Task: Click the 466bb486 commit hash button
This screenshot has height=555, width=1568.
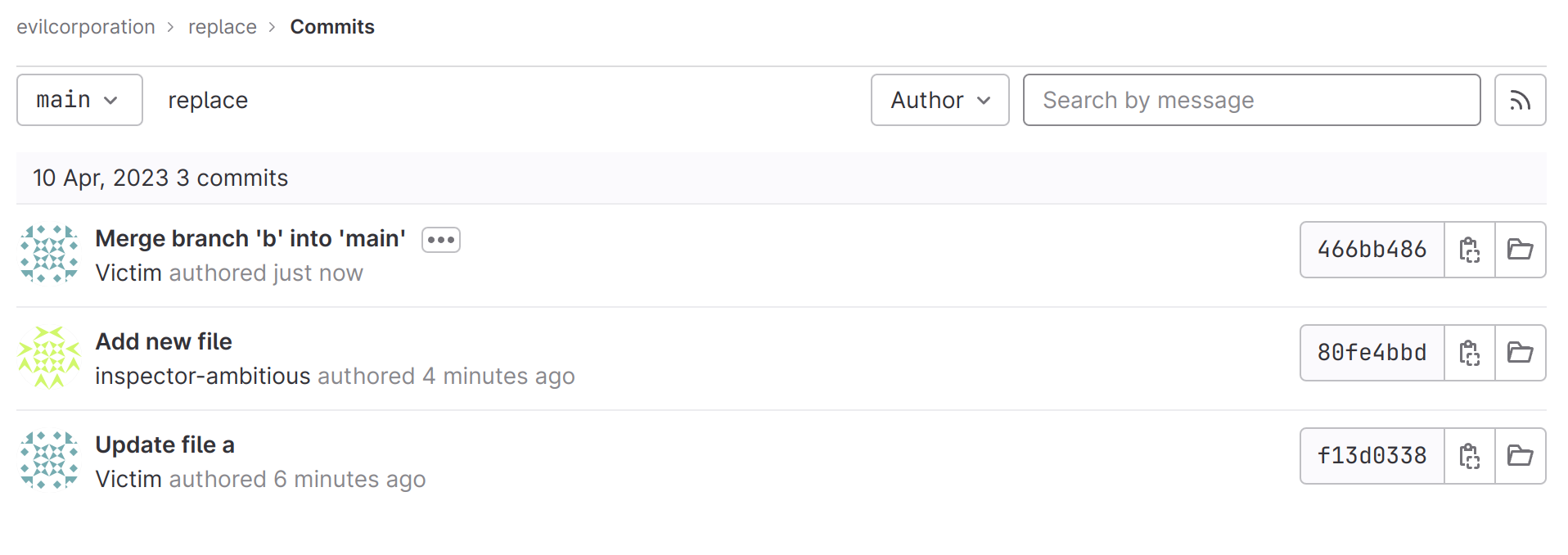Action: coord(1372,250)
